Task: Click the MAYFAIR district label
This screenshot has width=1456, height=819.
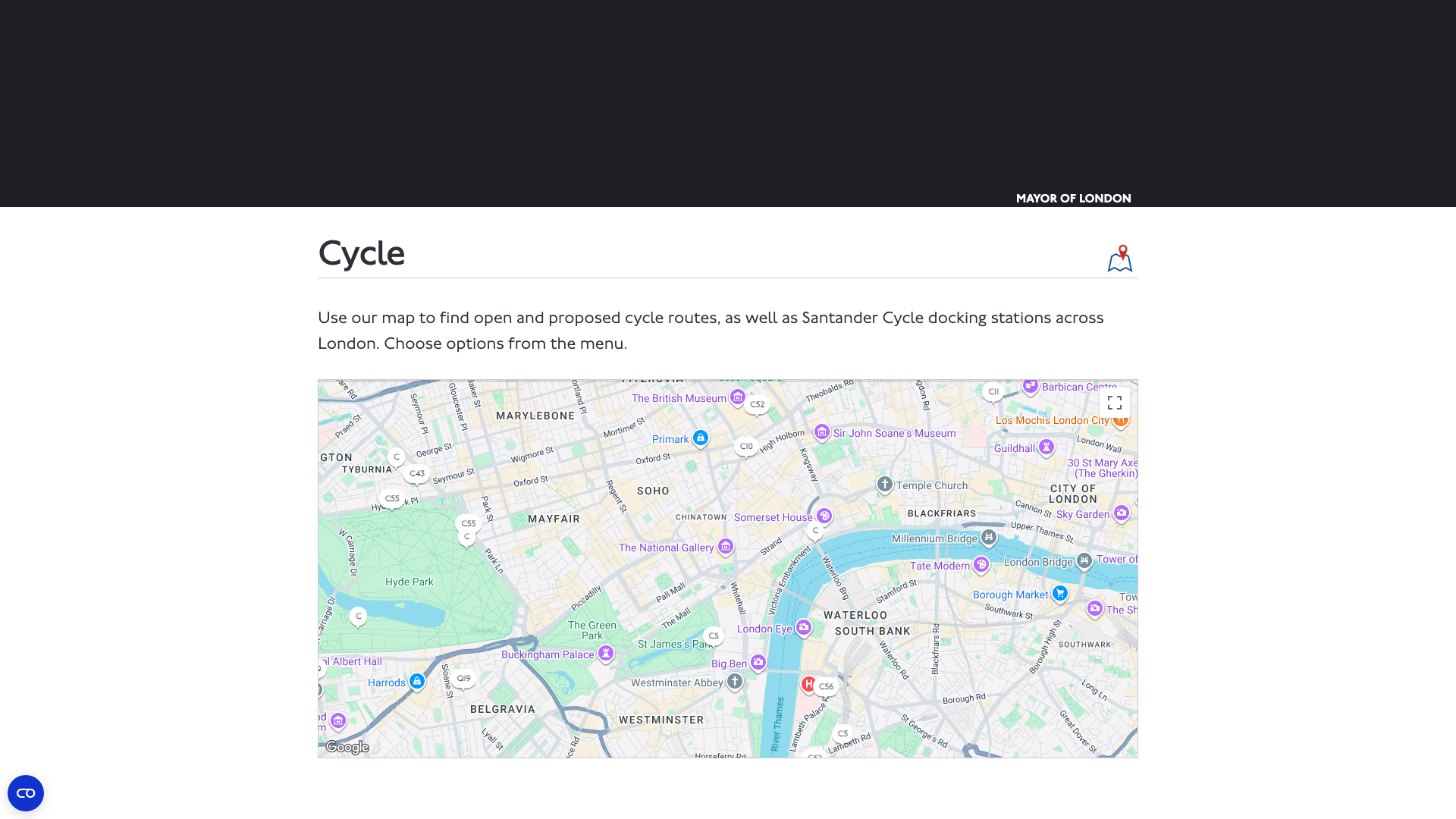Action: [554, 519]
